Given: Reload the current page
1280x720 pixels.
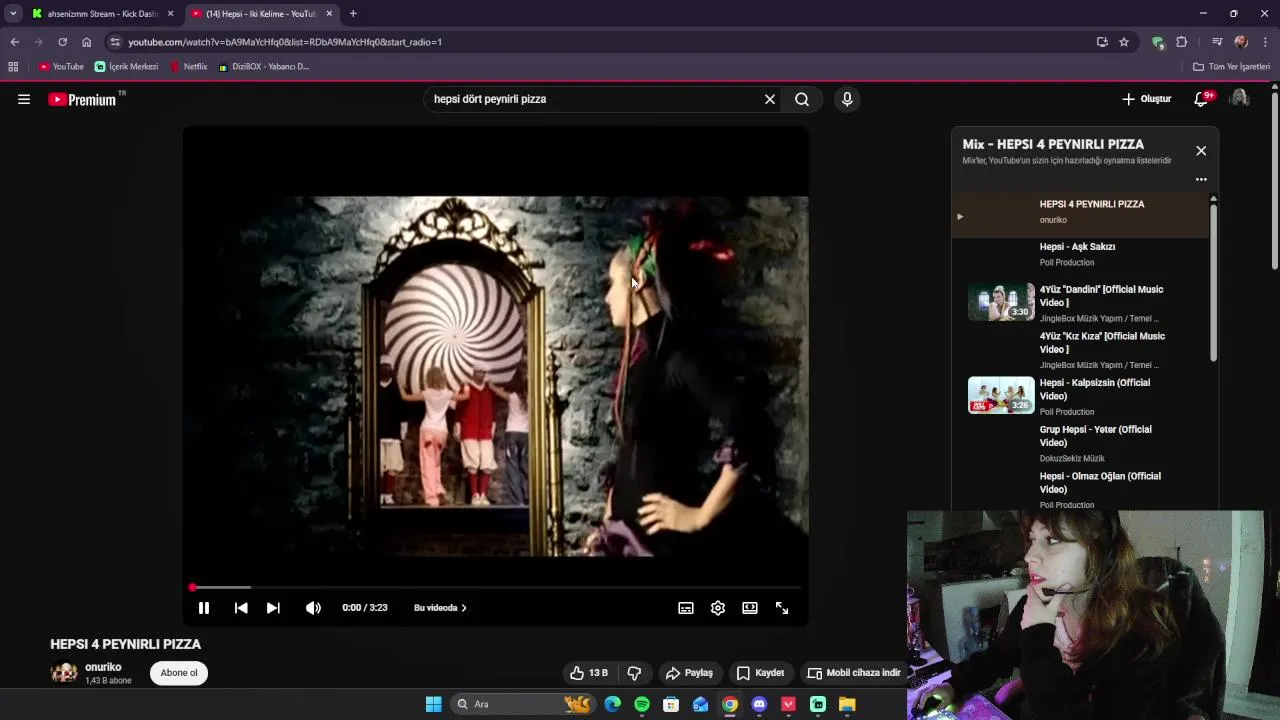Looking at the screenshot, I should (62, 42).
